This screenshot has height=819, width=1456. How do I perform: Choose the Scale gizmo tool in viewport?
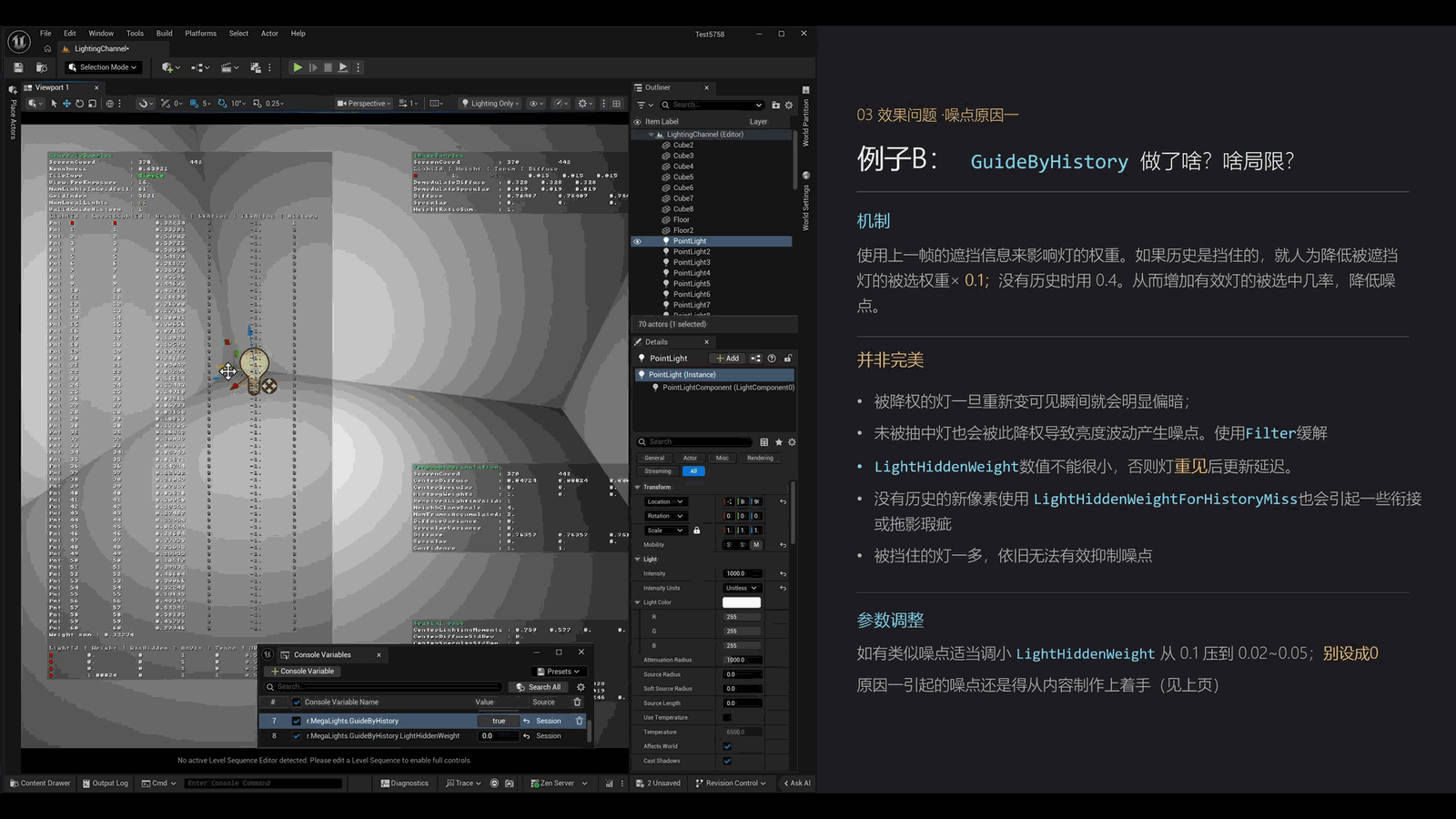point(92,104)
